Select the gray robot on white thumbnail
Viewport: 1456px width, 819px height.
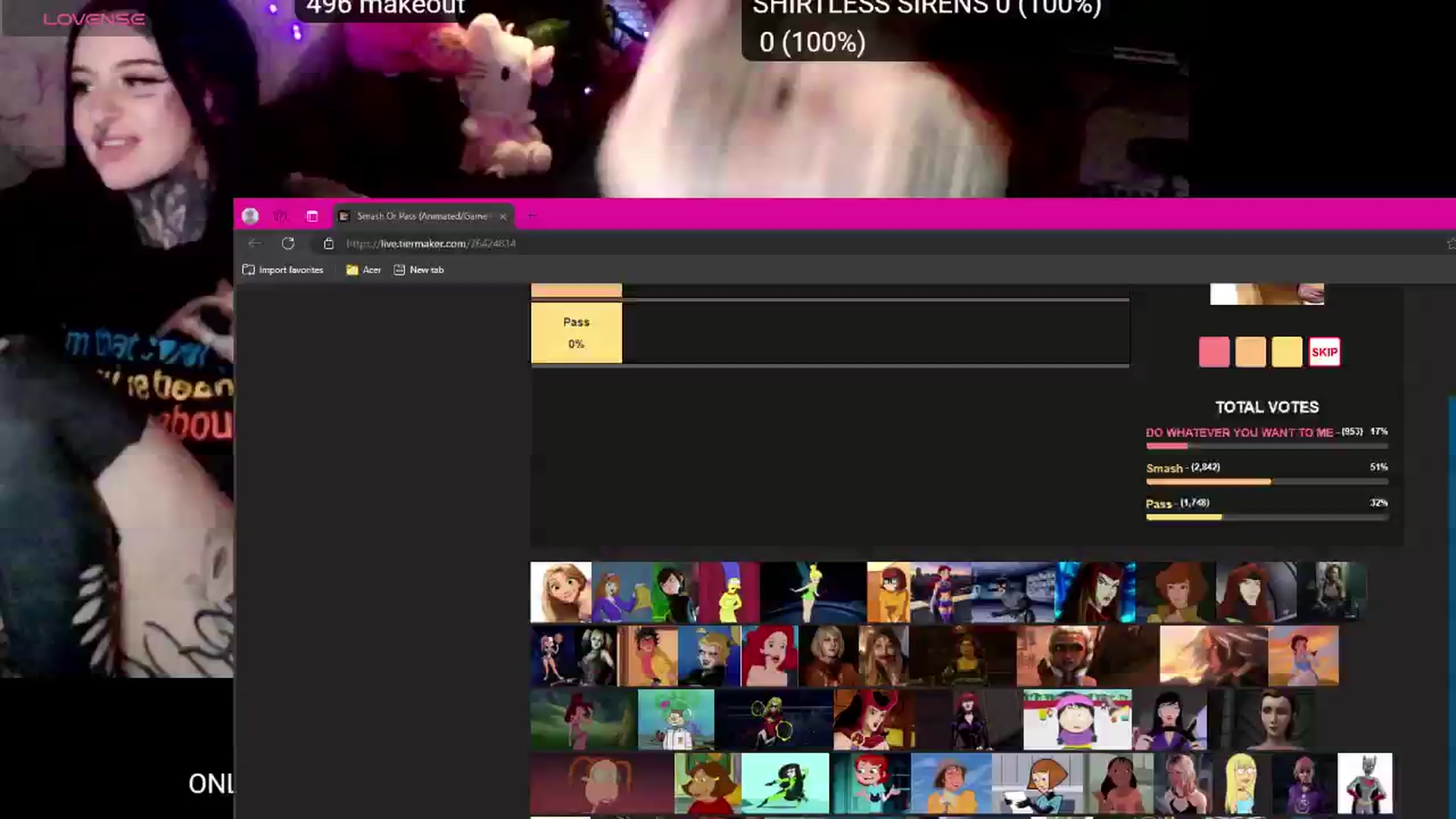(x=1365, y=783)
